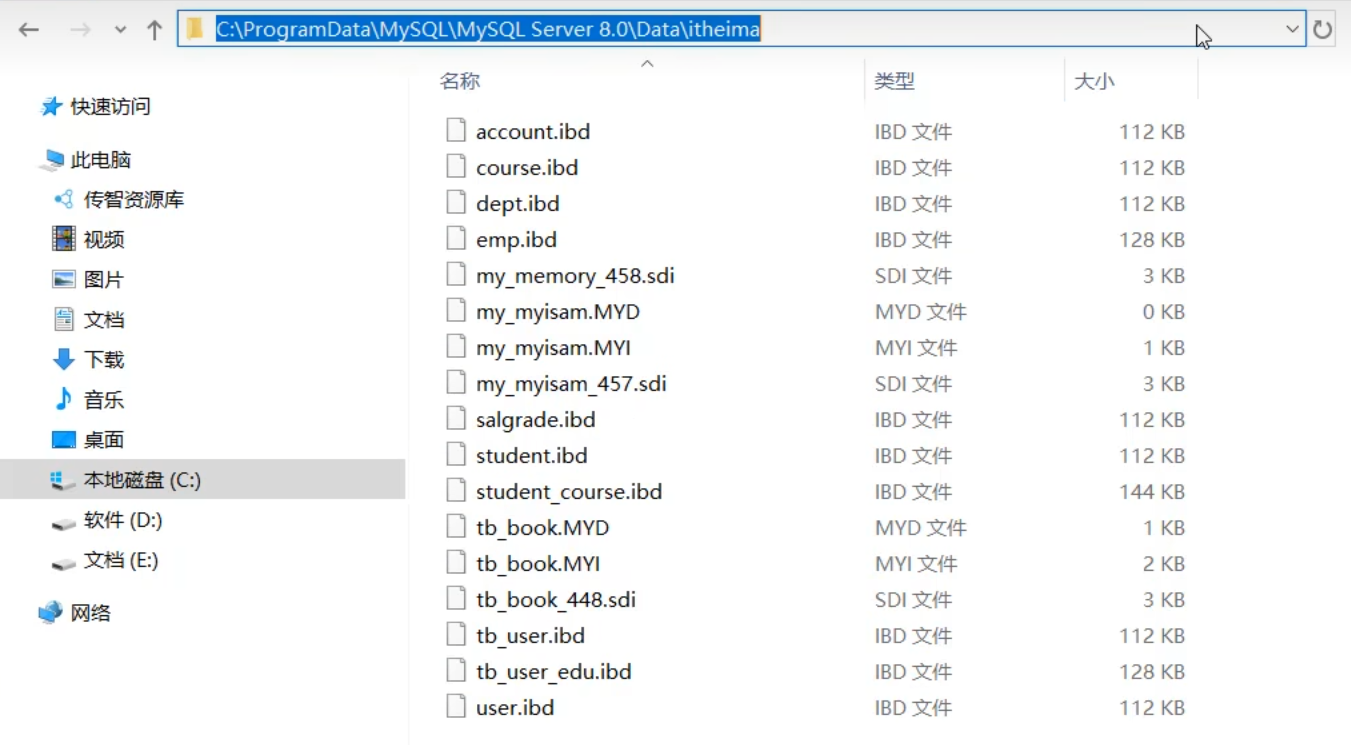
Task: Select the tb_book_448.sdi file name
Action: [556, 600]
